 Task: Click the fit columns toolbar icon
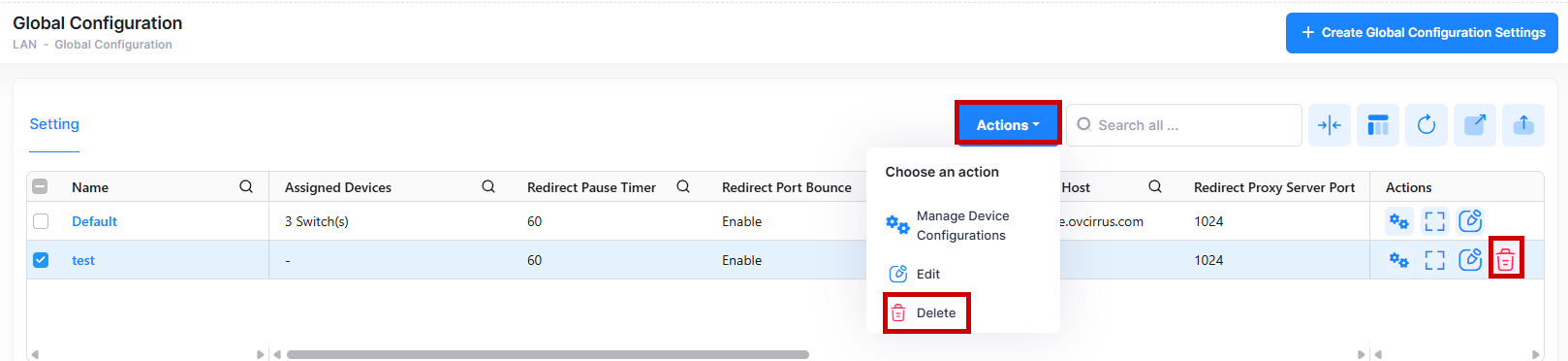tap(1330, 125)
